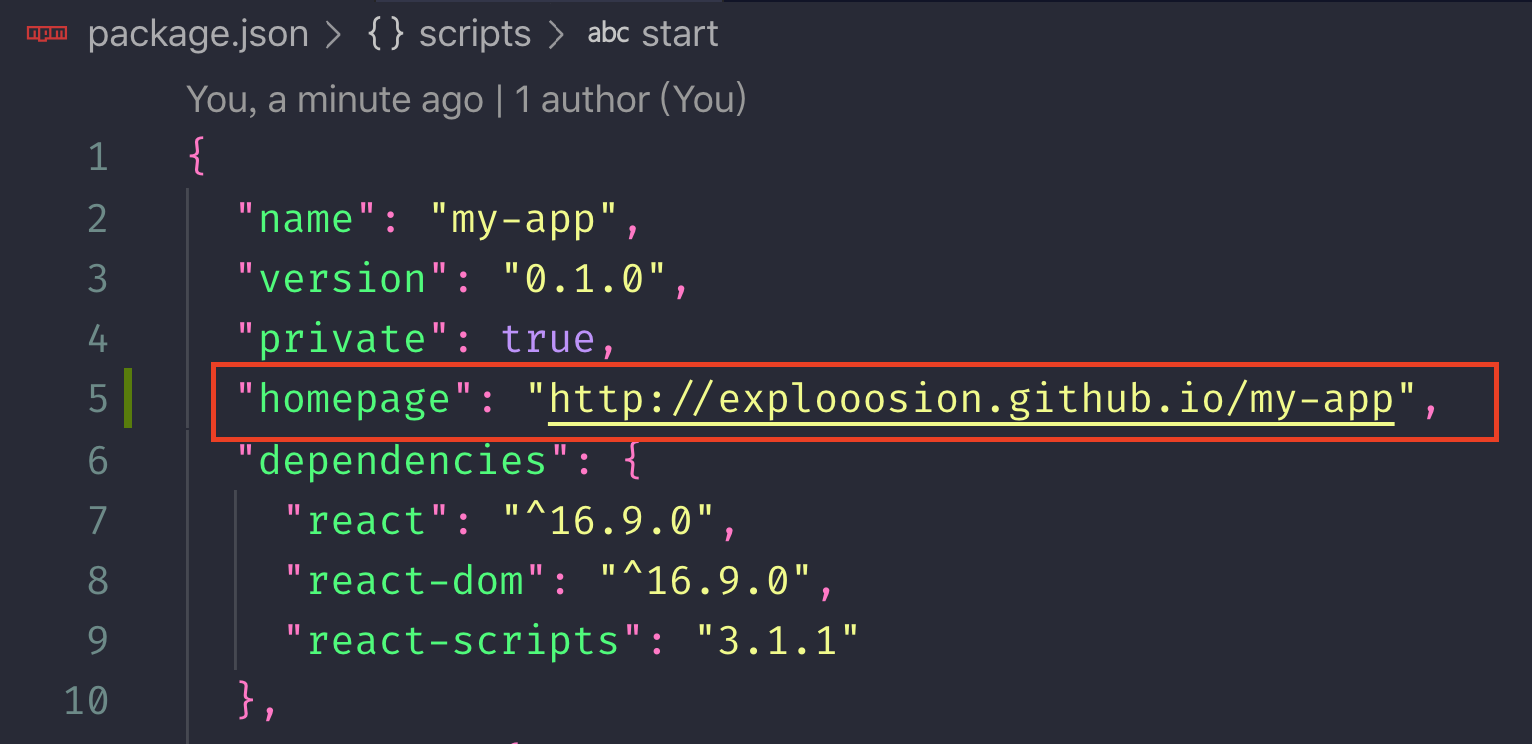Viewport: 1532px width, 744px height.
Task: Open the explooosion.github.io homepage URL
Action: coord(971,400)
